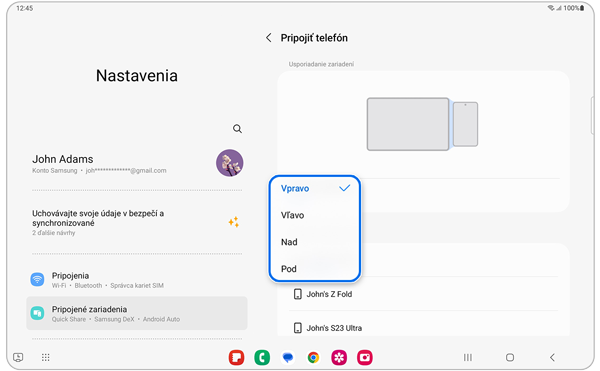
Task: Open the green Phone app in taskbar
Action: pos(262,358)
